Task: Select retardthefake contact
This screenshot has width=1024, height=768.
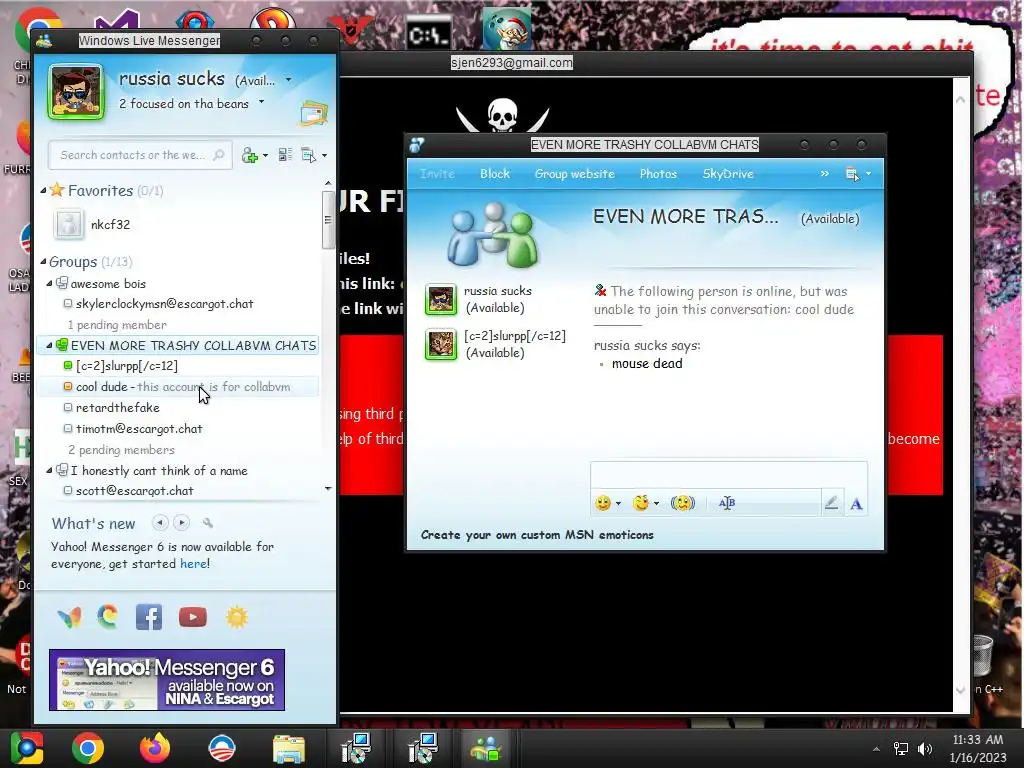Action: 118,408
